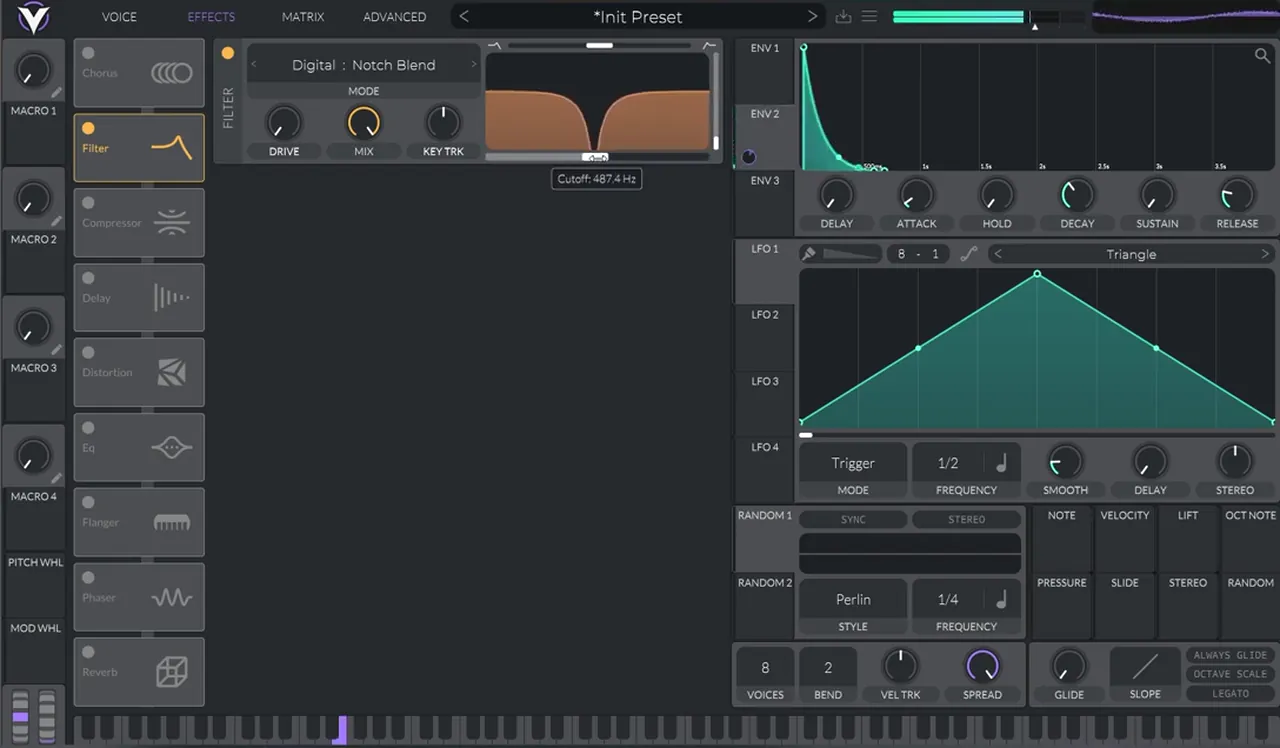The image size is (1280, 748).
Task: Click the LFO grid size 8 - 1 field
Action: (x=918, y=254)
